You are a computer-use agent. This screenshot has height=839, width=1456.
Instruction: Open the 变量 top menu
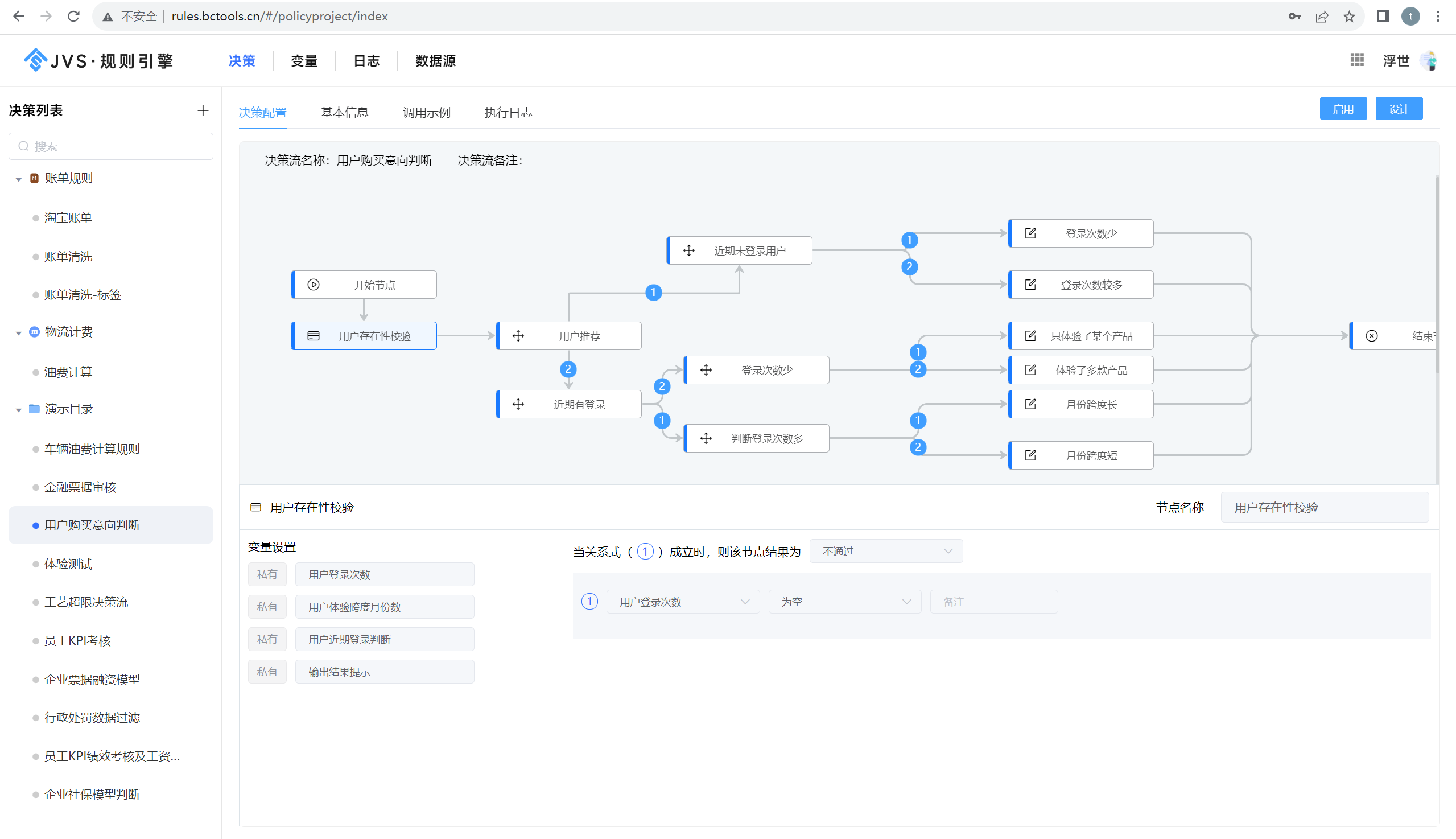click(x=303, y=60)
